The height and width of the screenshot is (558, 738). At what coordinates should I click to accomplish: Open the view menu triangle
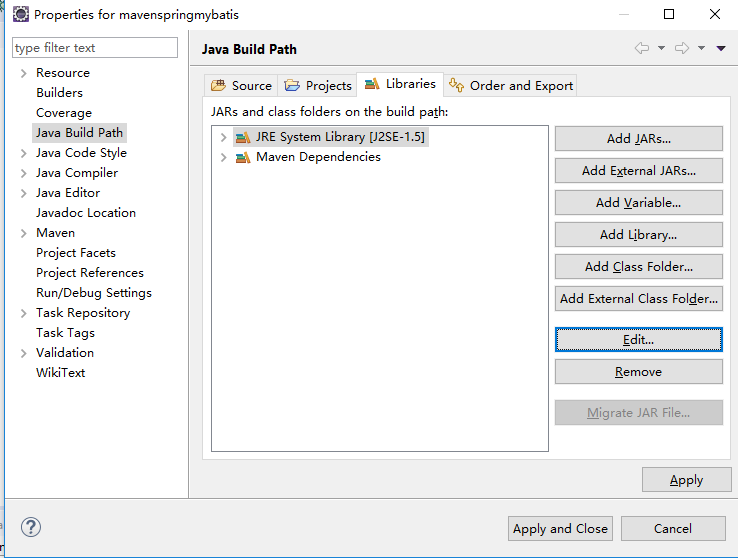coord(721,48)
